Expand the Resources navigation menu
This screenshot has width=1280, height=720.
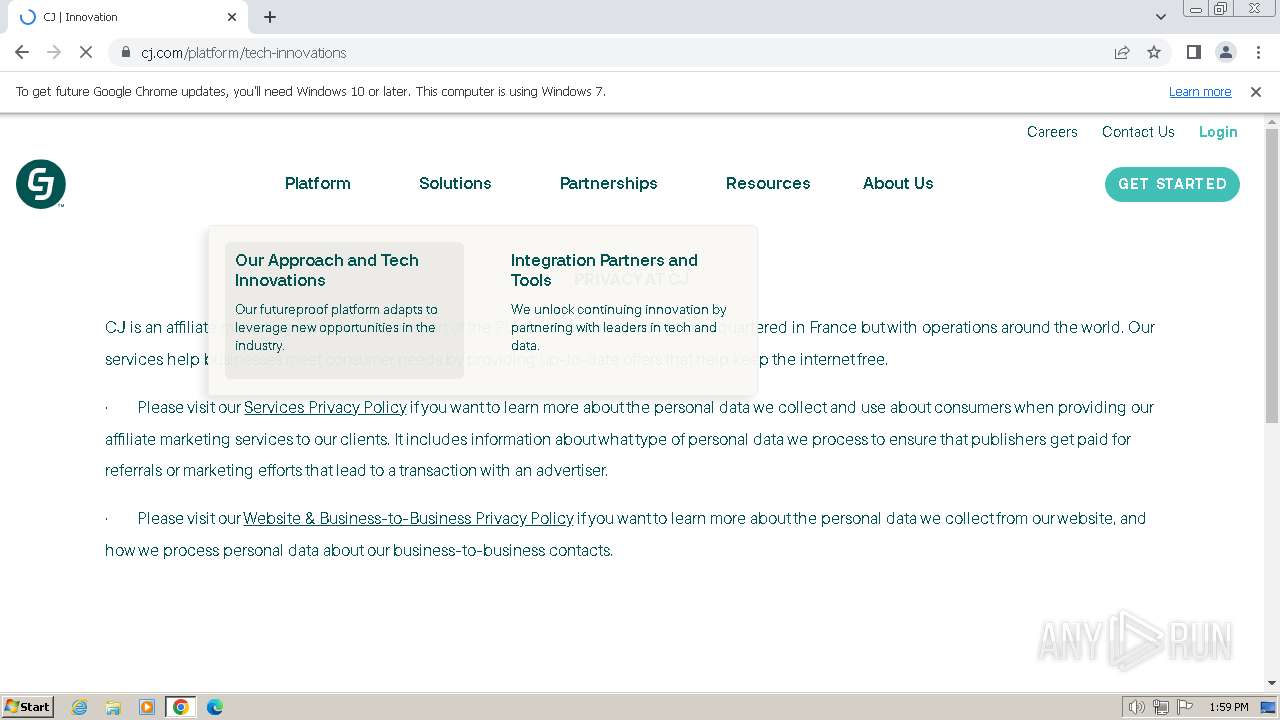(x=768, y=184)
